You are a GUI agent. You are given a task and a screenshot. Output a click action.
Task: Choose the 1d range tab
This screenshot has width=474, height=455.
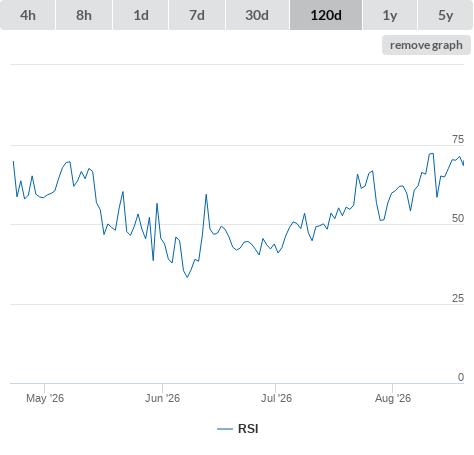coord(141,15)
